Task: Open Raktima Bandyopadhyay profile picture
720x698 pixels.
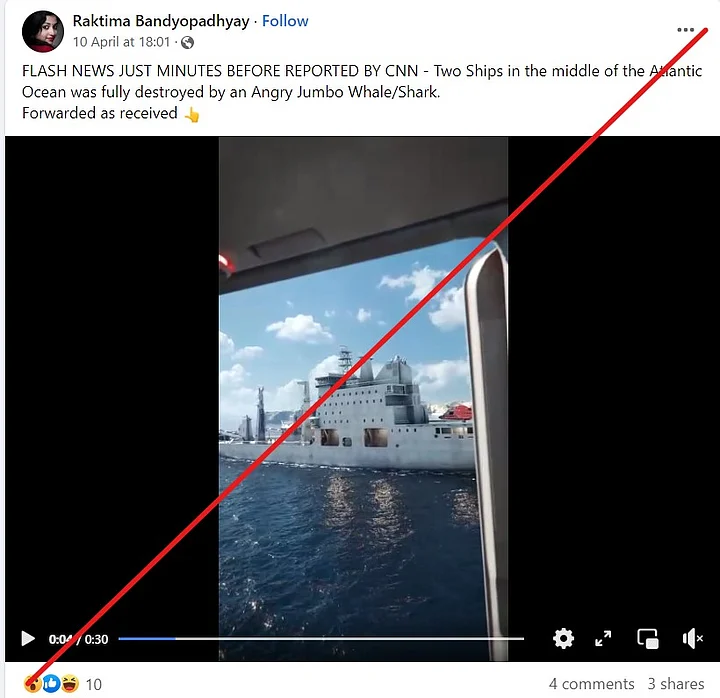Action: point(43,31)
